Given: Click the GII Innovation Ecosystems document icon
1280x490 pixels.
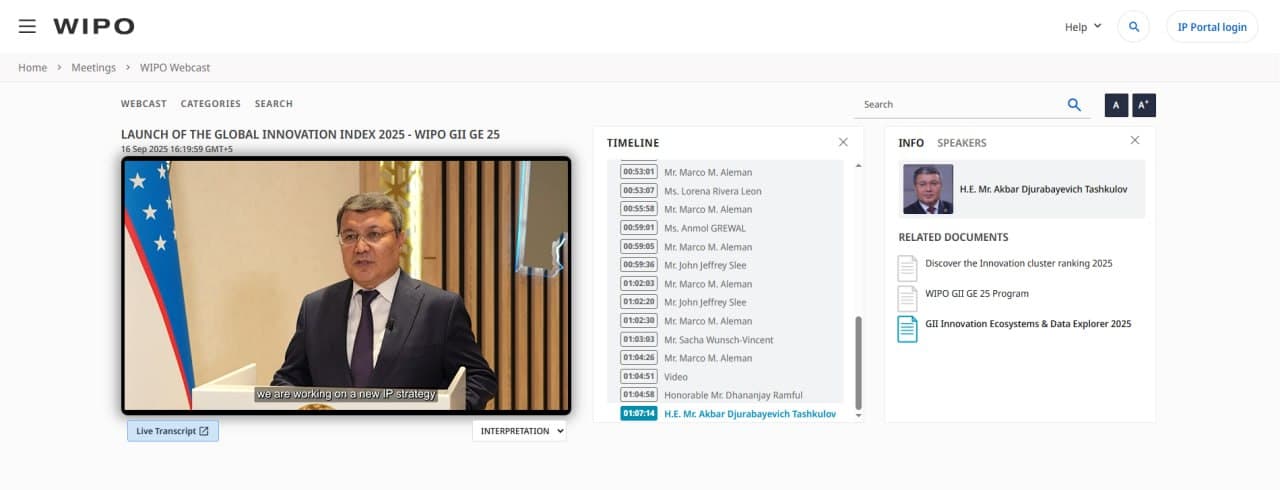Looking at the screenshot, I should 907,328.
